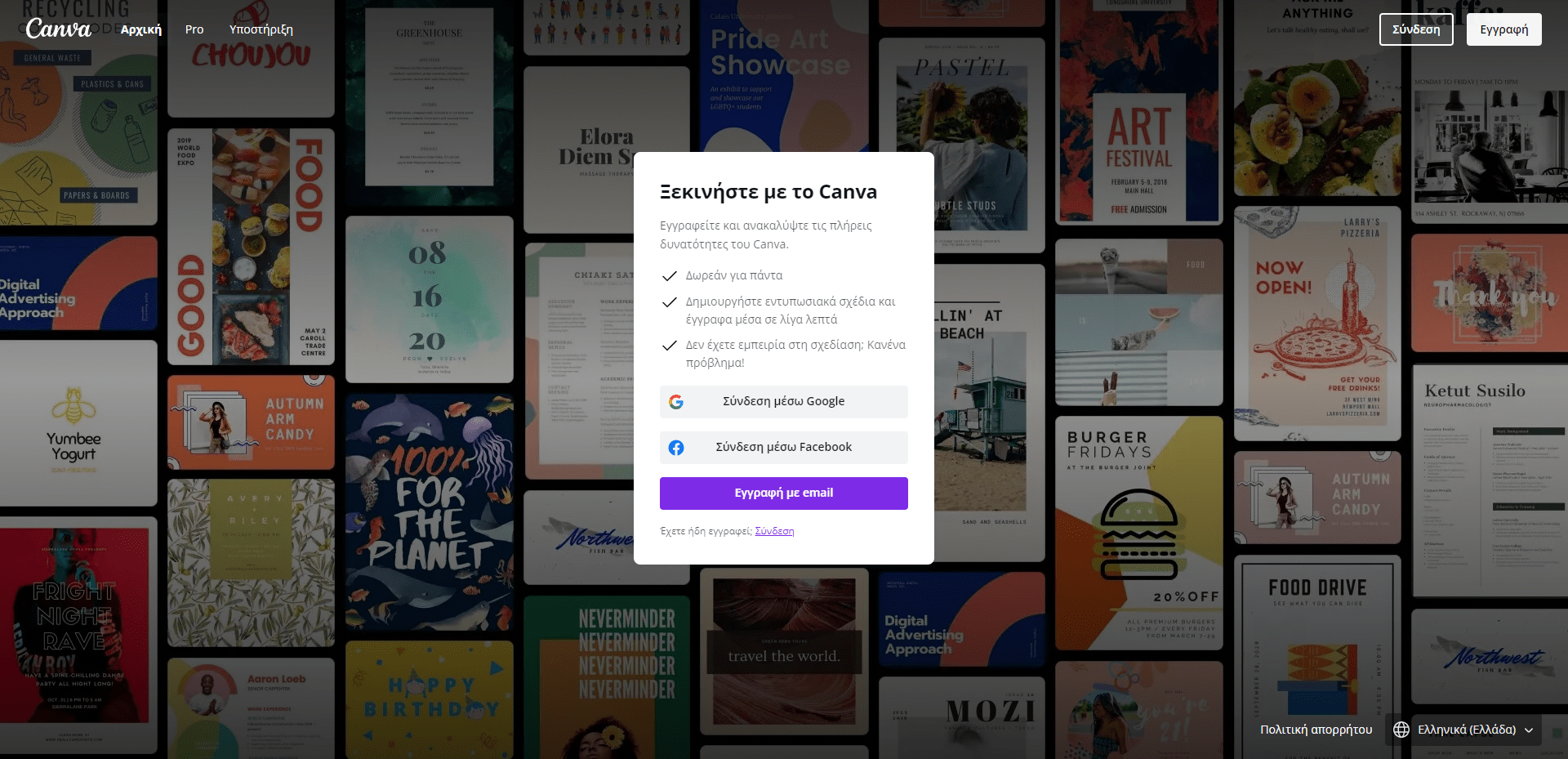
Task: Choose Σύνδεση μέσω Google
Action: tap(784, 402)
